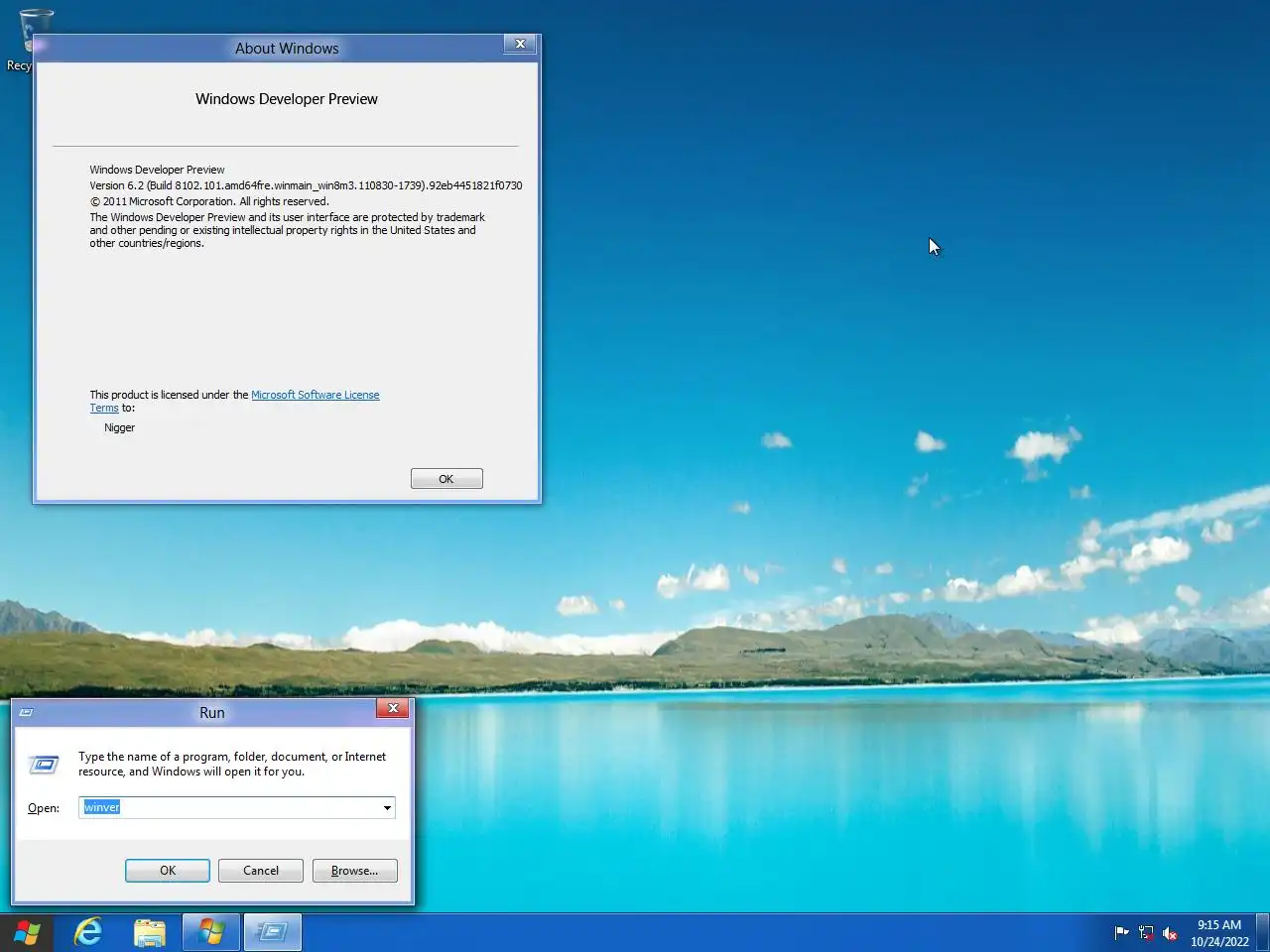Switch to About Windows taskbar item
This screenshot has width=1270, height=952.
211,932
